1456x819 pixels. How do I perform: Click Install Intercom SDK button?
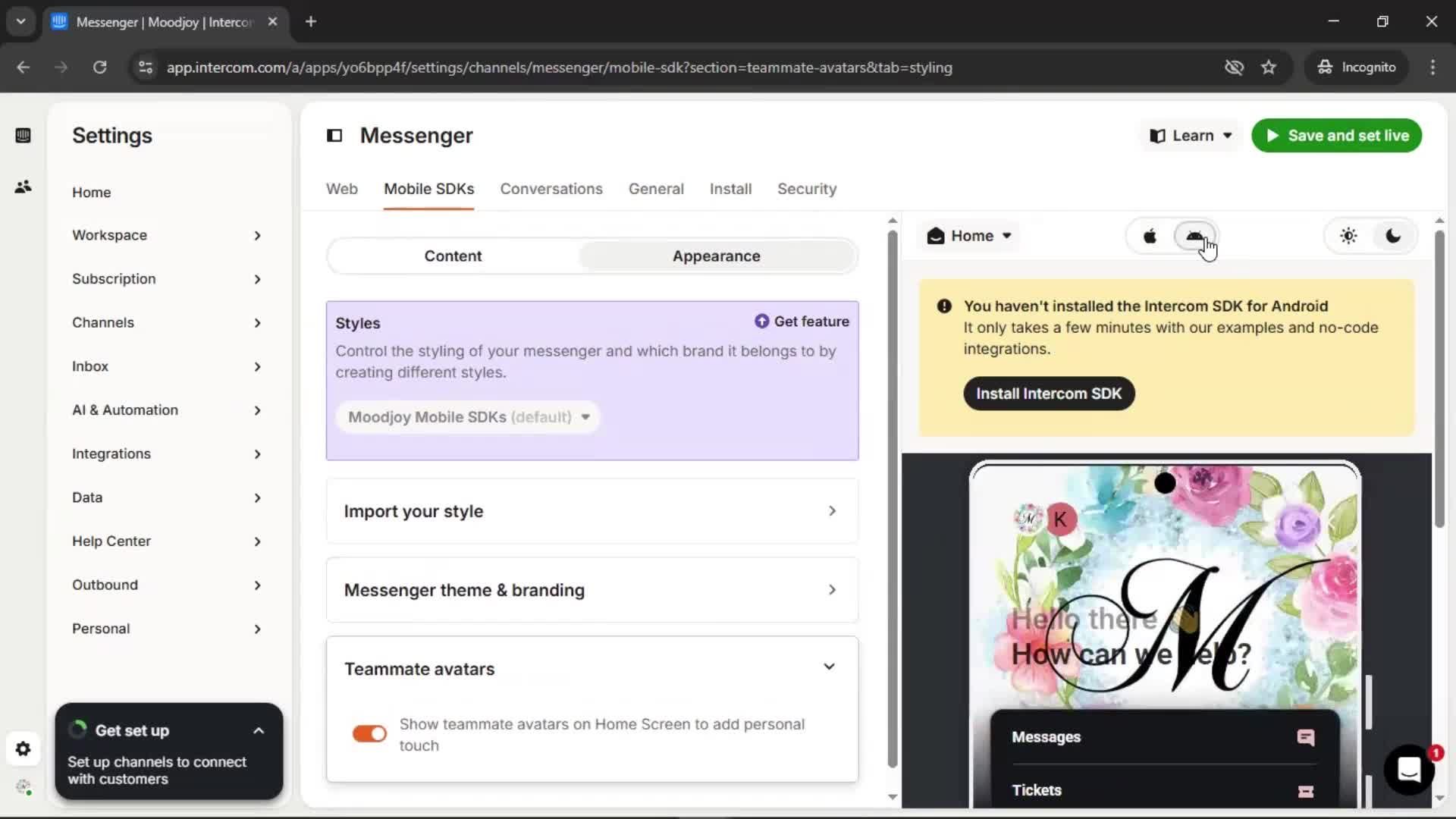pyautogui.click(x=1049, y=394)
